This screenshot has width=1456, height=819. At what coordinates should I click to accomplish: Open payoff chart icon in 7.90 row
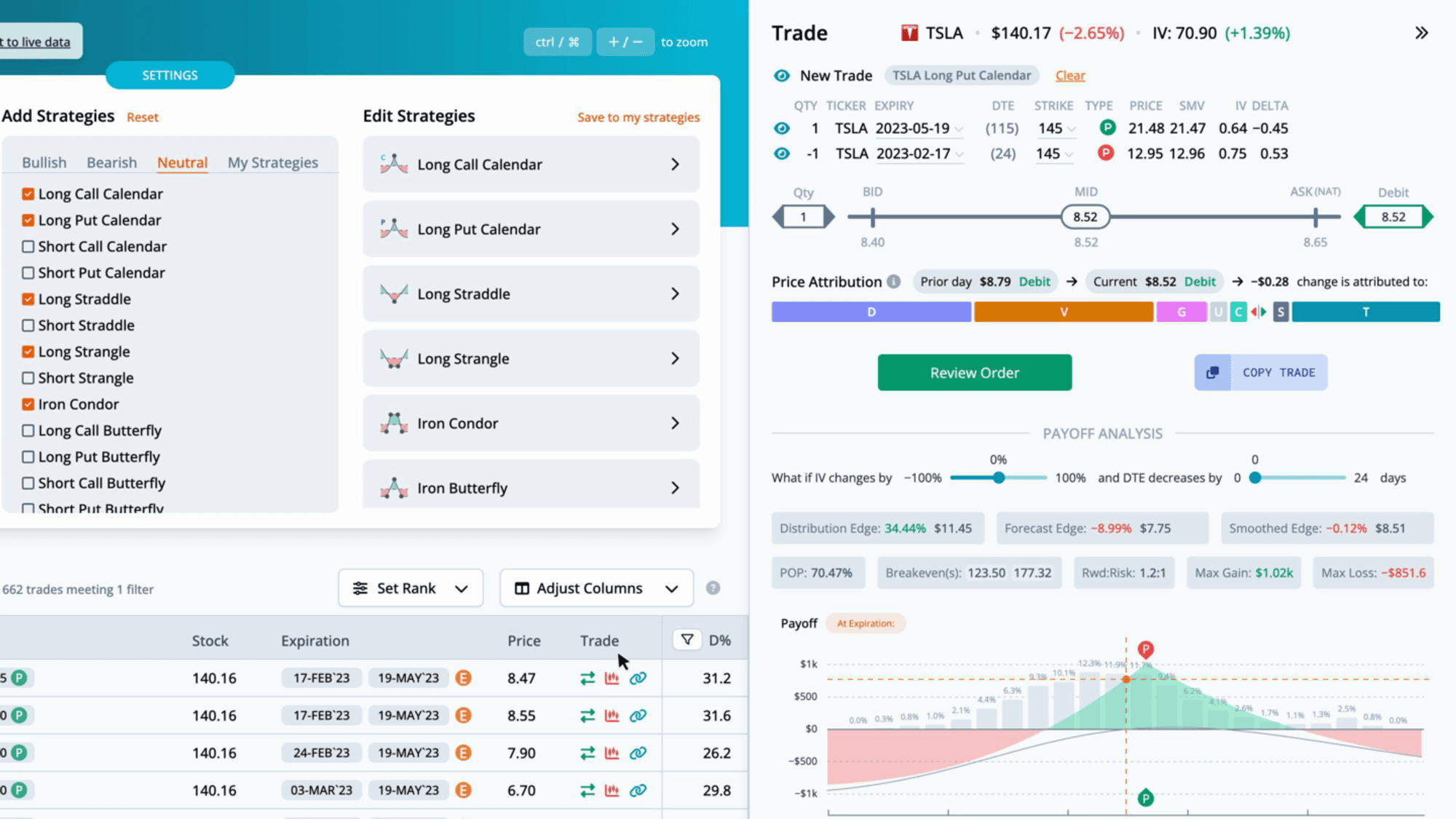click(x=612, y=753)
